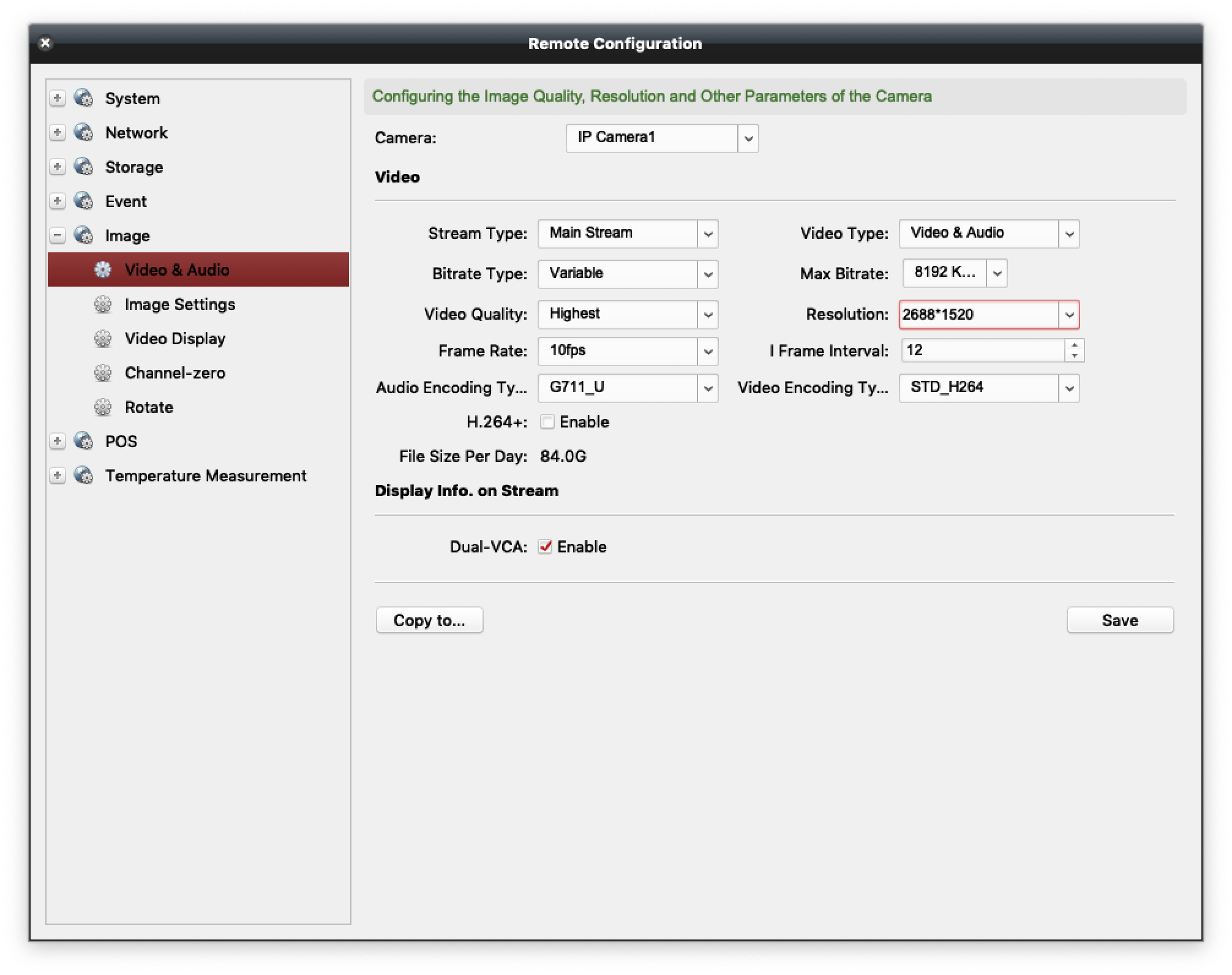Click the gear icon next to Image Settings

point(103,304)
